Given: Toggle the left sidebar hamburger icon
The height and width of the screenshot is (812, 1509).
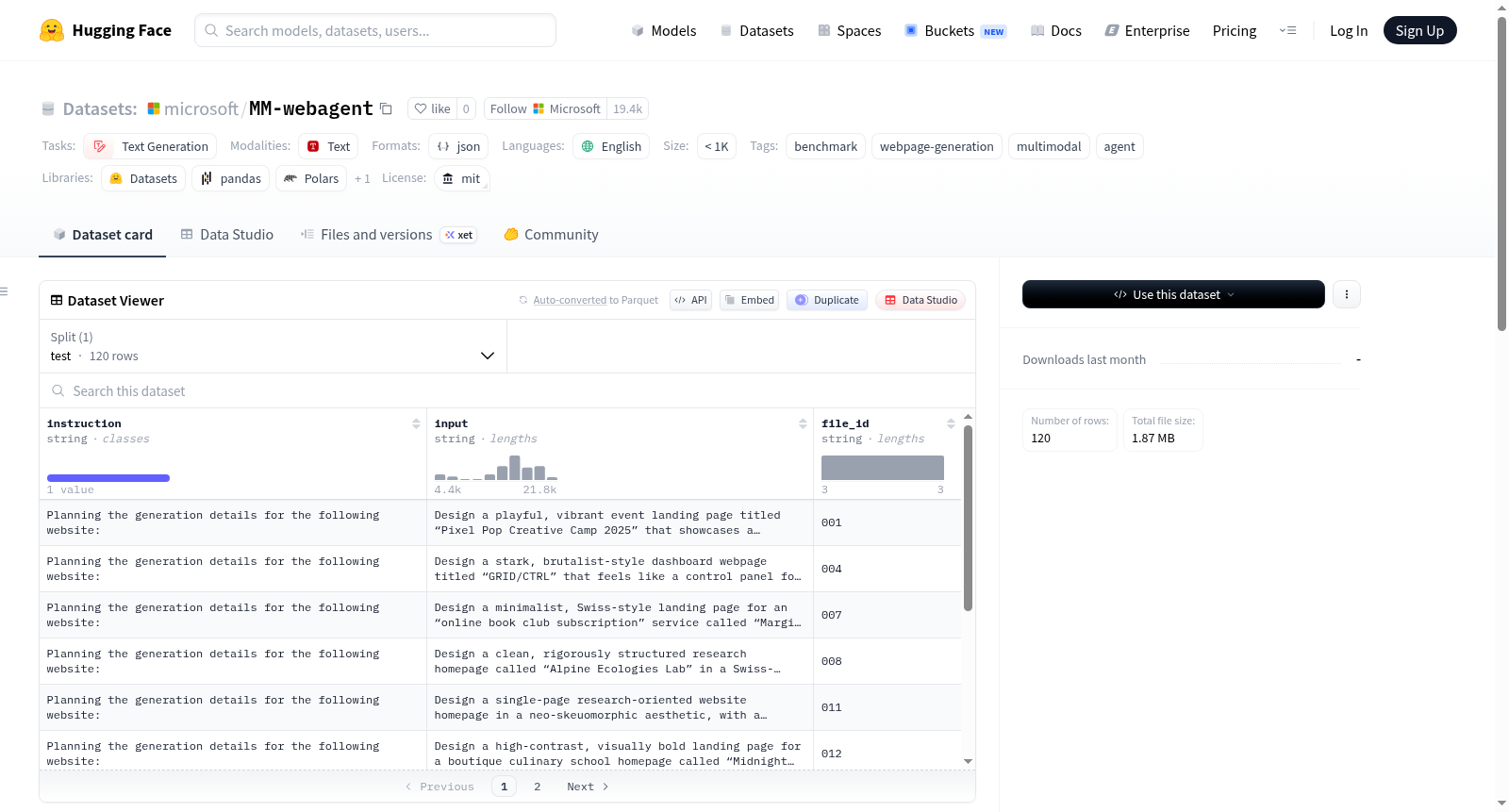Looking at the screenshot, I should pyautogui.click(x=4, y=291).
